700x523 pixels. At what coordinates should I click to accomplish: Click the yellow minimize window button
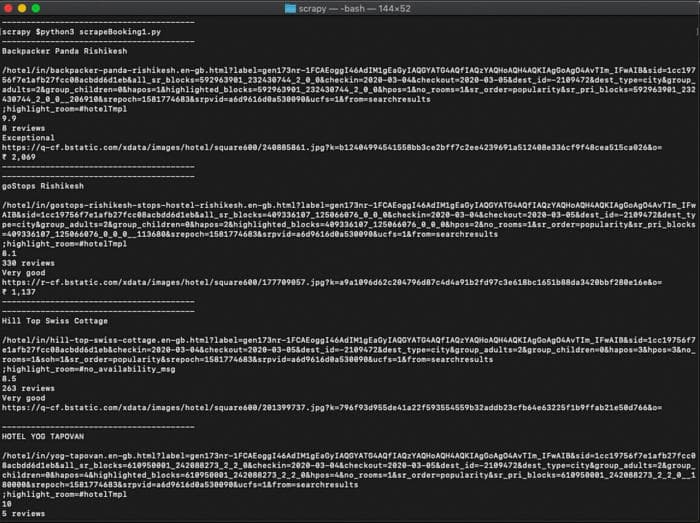click(x=22, y=8)
